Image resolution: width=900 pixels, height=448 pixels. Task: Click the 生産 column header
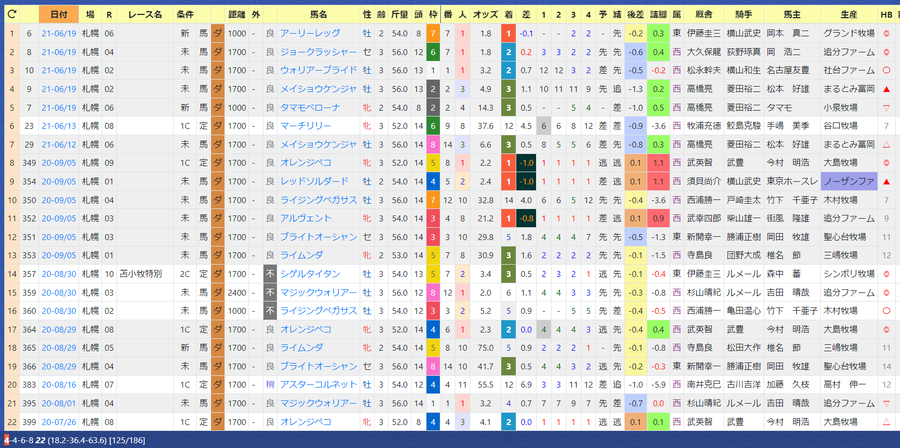tap(848, 14)
